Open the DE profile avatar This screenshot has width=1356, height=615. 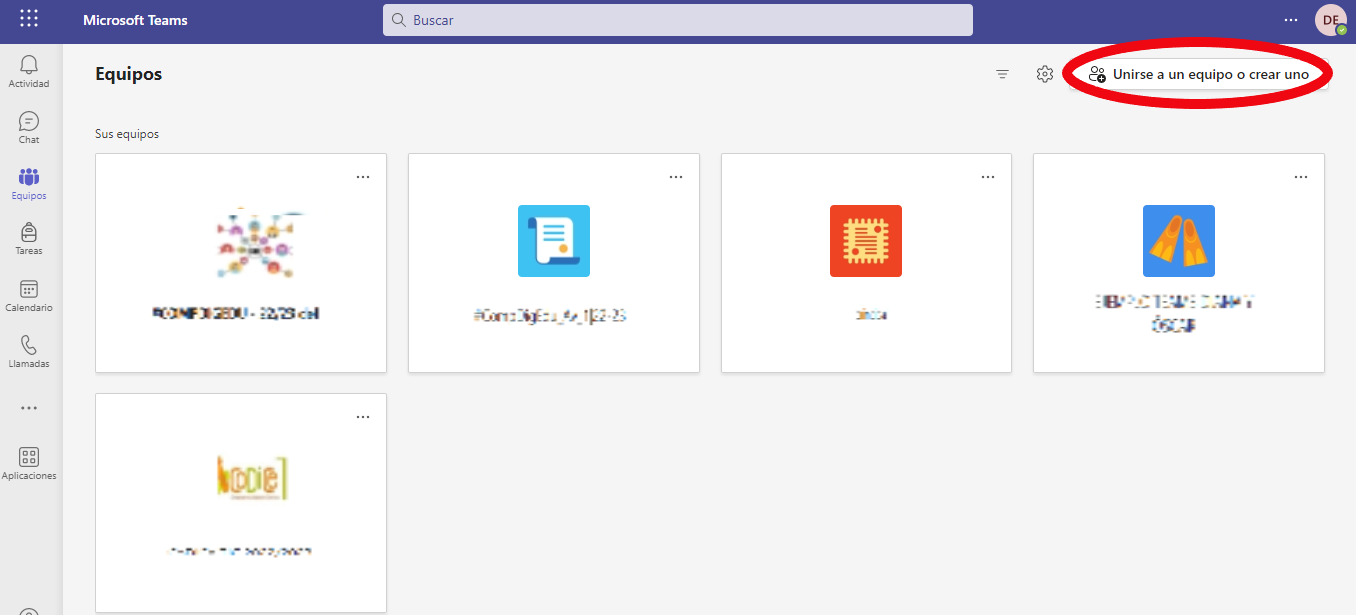pyautogui.click(x=1330, y=20)
